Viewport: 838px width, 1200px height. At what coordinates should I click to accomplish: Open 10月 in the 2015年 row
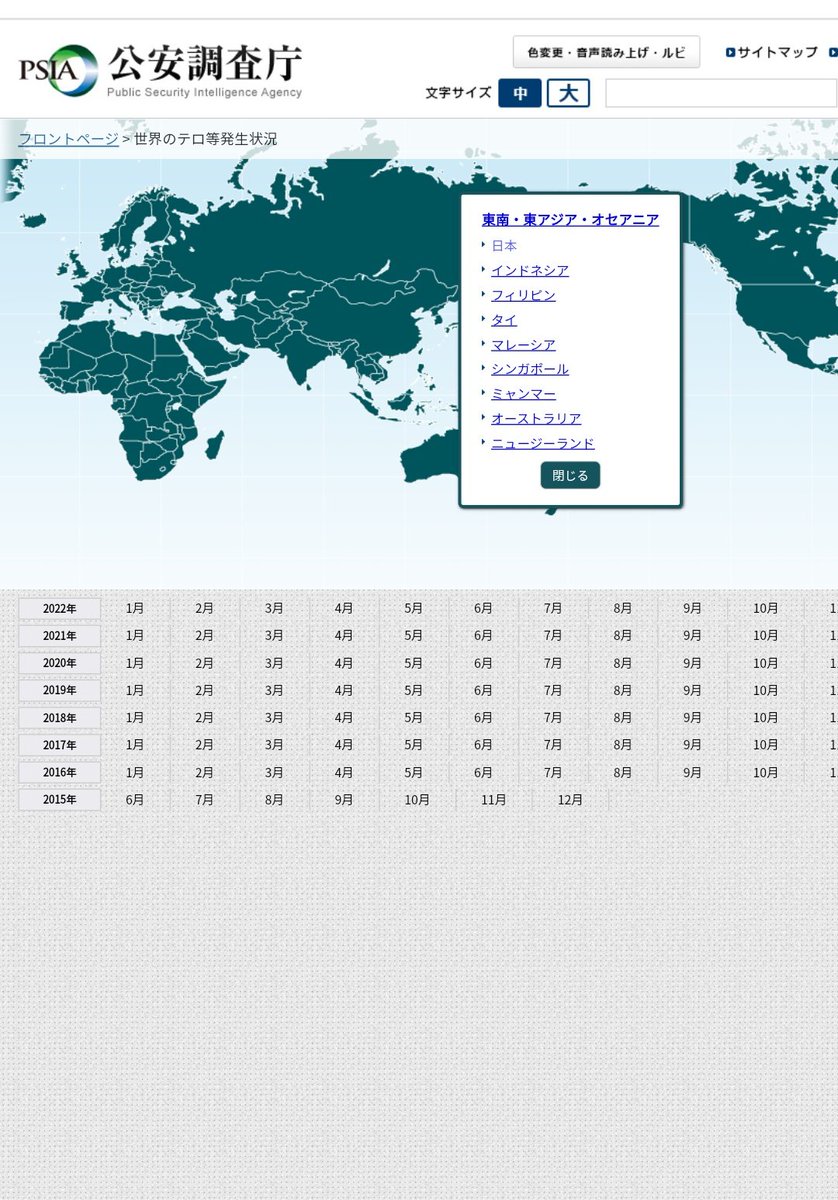pos(418,800)
